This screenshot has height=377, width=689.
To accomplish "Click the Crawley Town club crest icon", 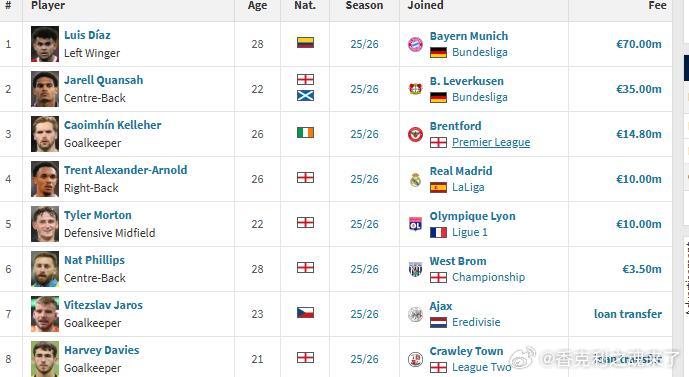I will 415,359.
